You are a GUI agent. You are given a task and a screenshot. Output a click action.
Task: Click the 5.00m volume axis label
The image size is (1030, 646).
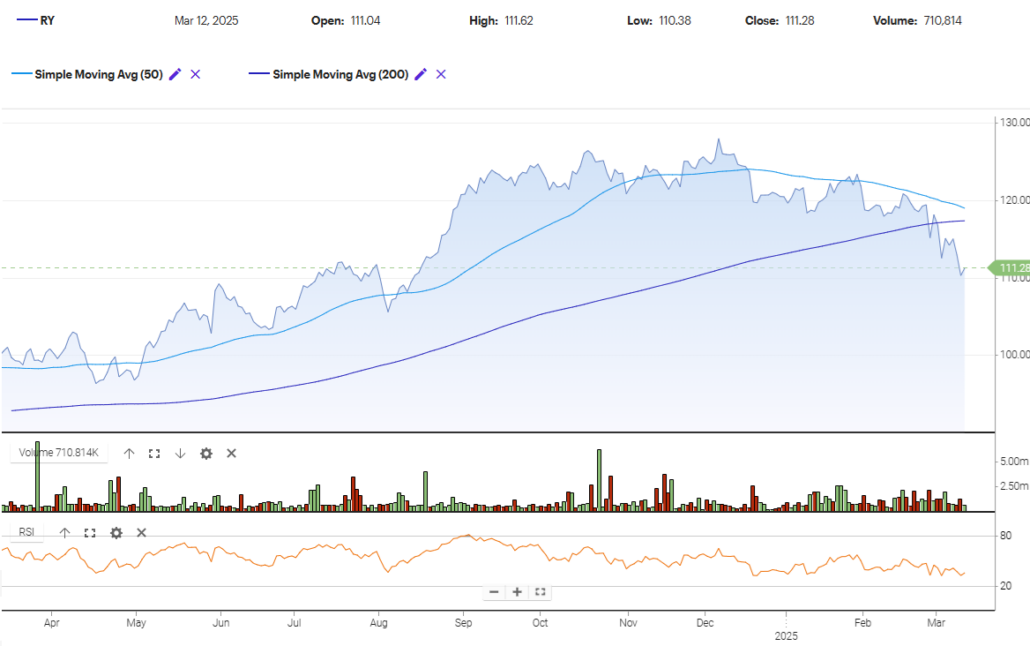[1014, 461]
